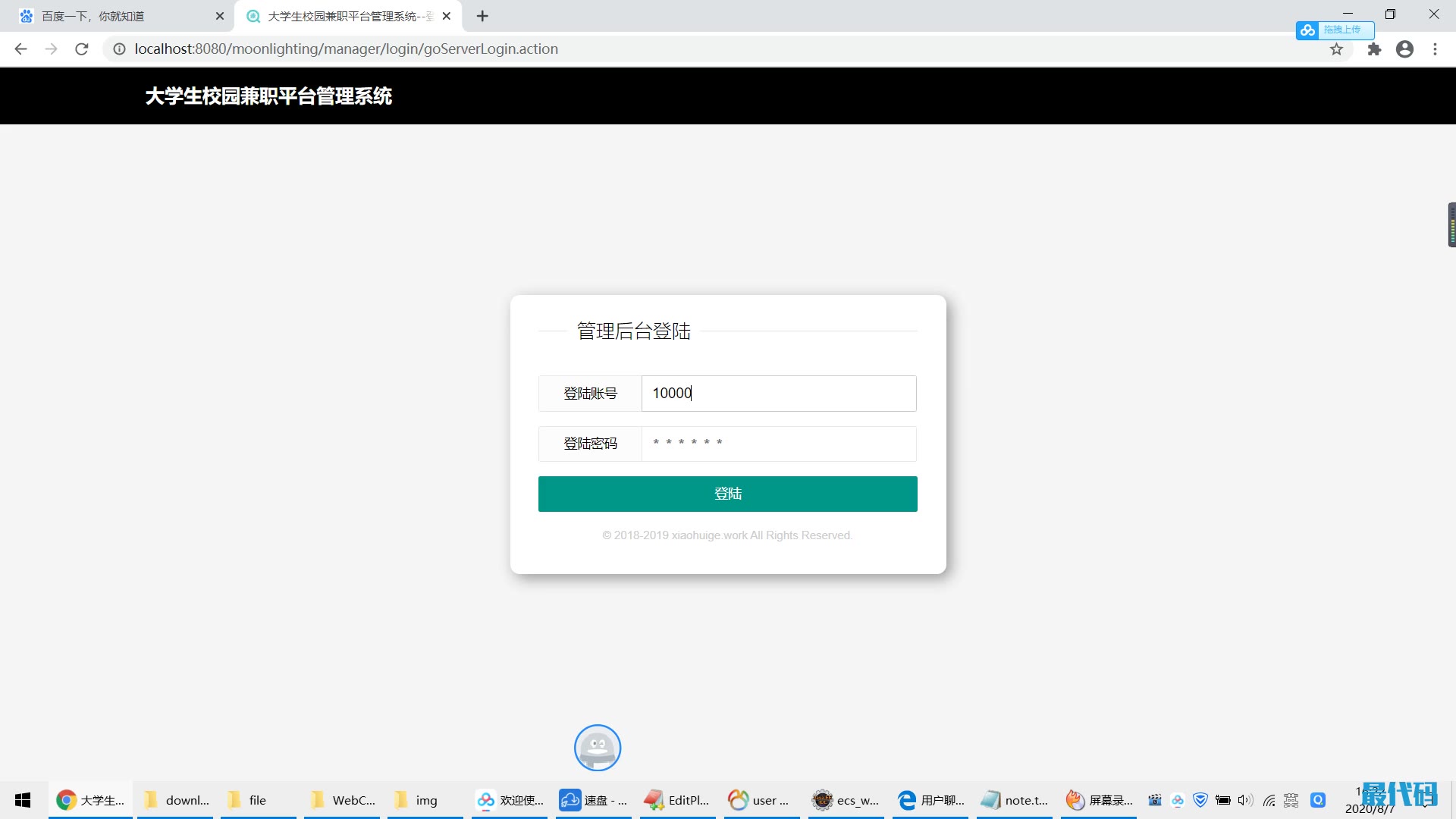Click the floating robot assistant icon
Viewport: 1456px width, 819px height.
coord(598,748)
